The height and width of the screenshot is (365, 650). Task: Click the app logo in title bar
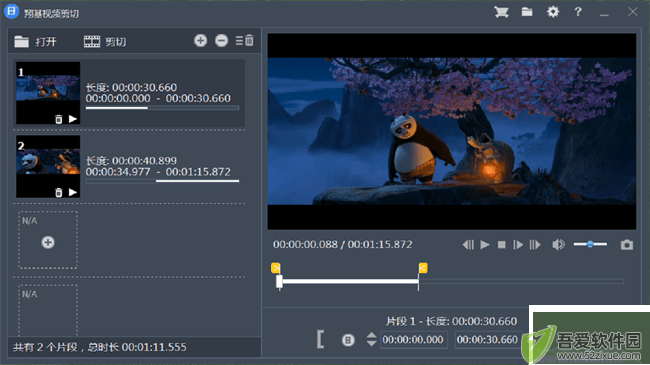11,12
